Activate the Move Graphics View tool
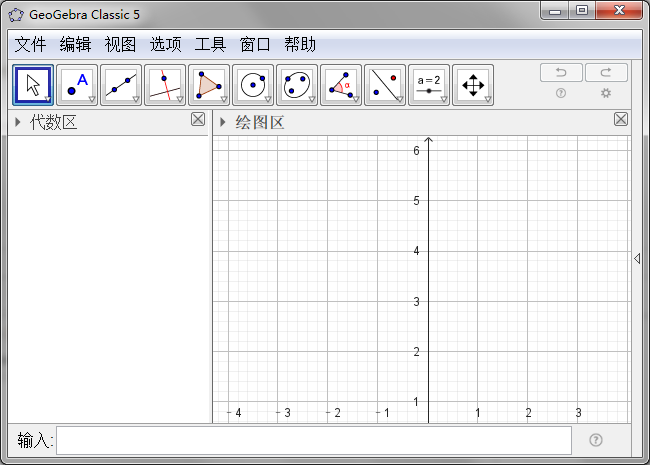Viewport: 650px width, 465px height. click(473, 85)
